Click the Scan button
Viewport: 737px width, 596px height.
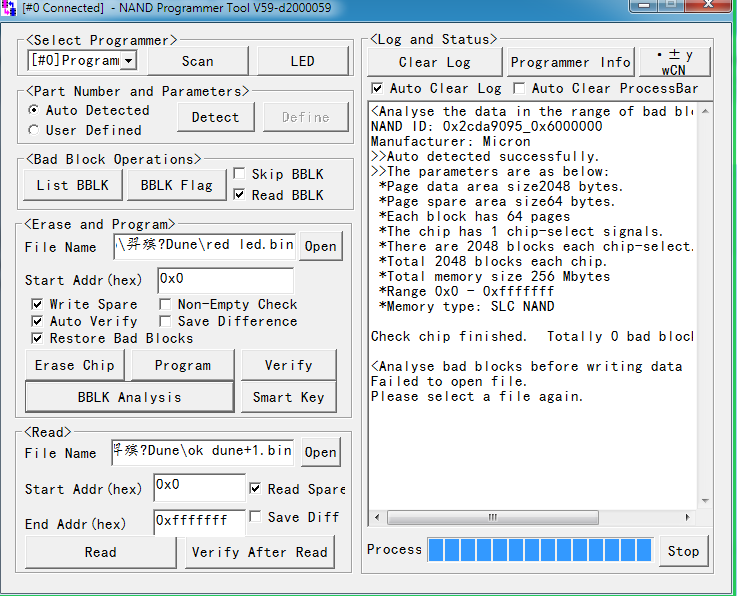point(197,61)
